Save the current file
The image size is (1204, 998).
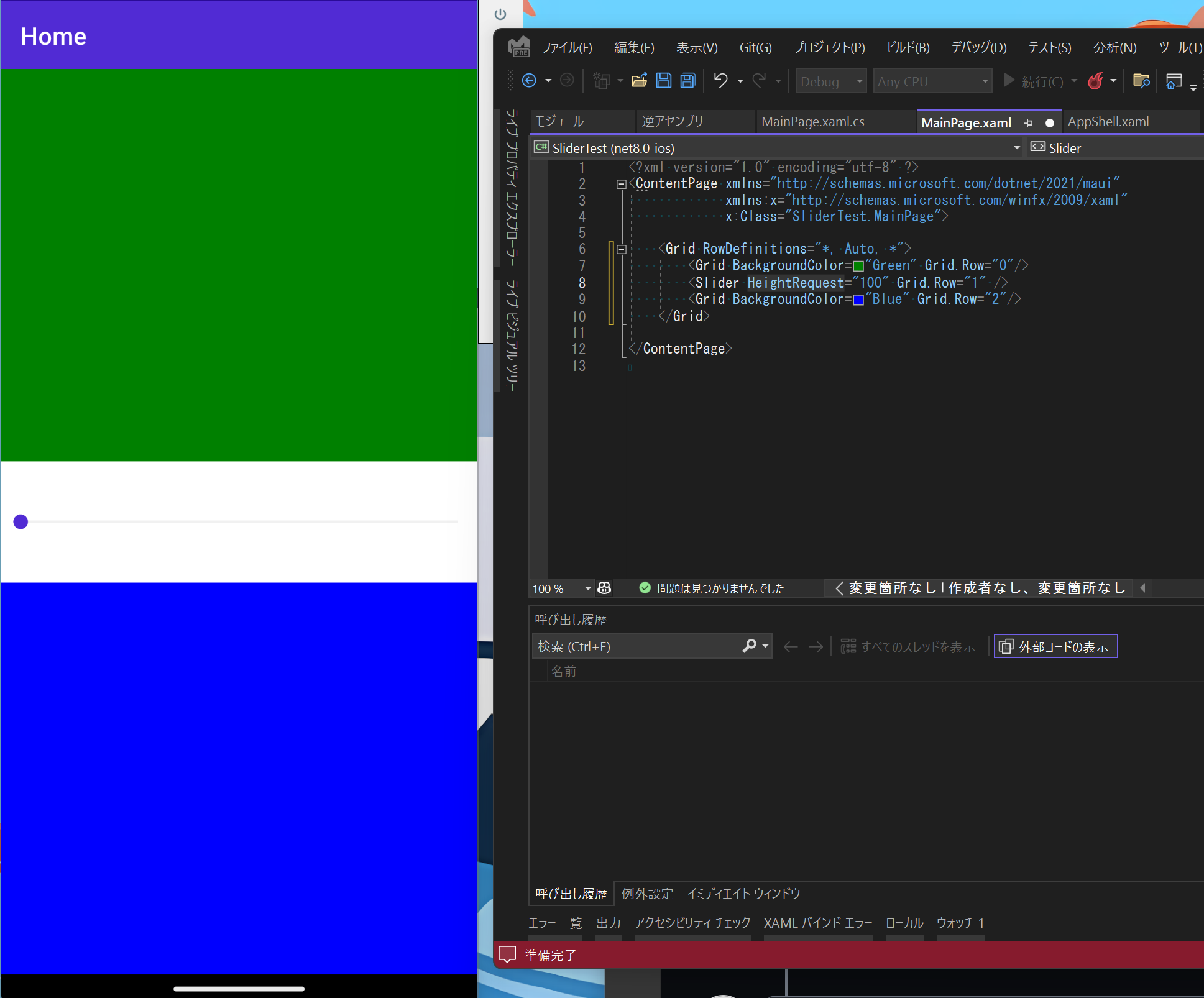pyautogui.click(x=664, y=81)
